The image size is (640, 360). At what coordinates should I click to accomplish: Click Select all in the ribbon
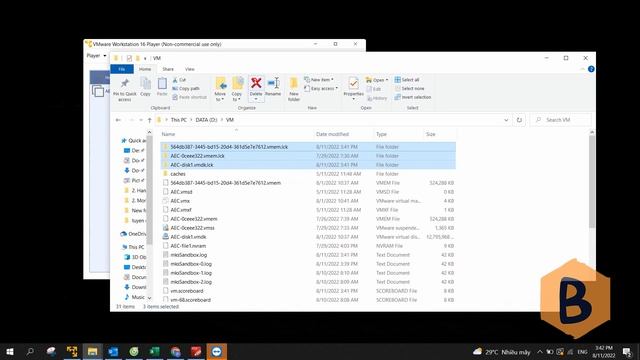click(407, 80)
